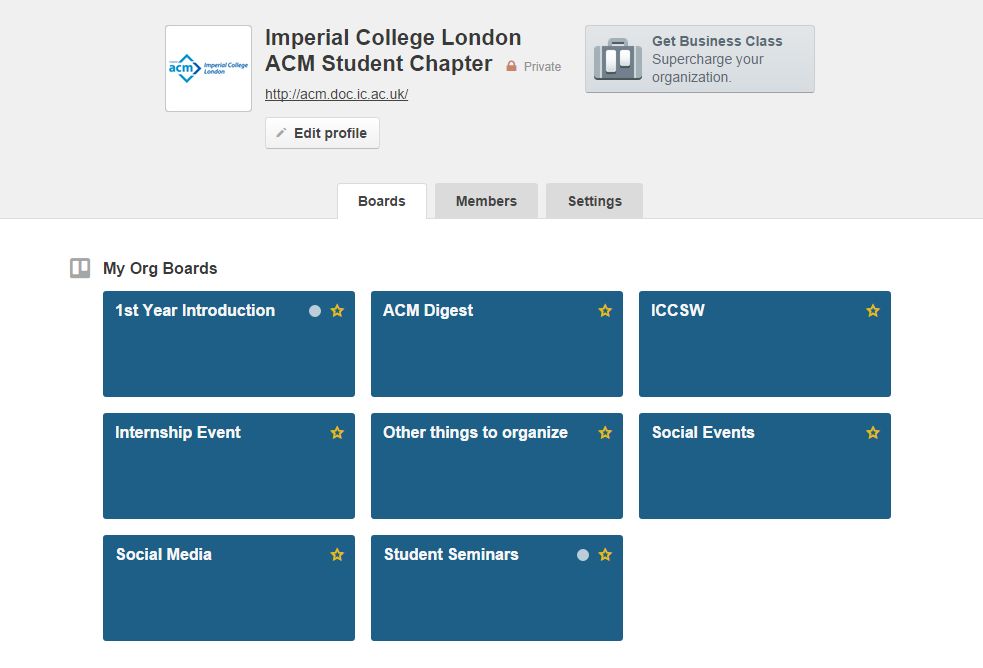Click star icon on Student Seminars board
983x668 pixels.
coord(605,555)
